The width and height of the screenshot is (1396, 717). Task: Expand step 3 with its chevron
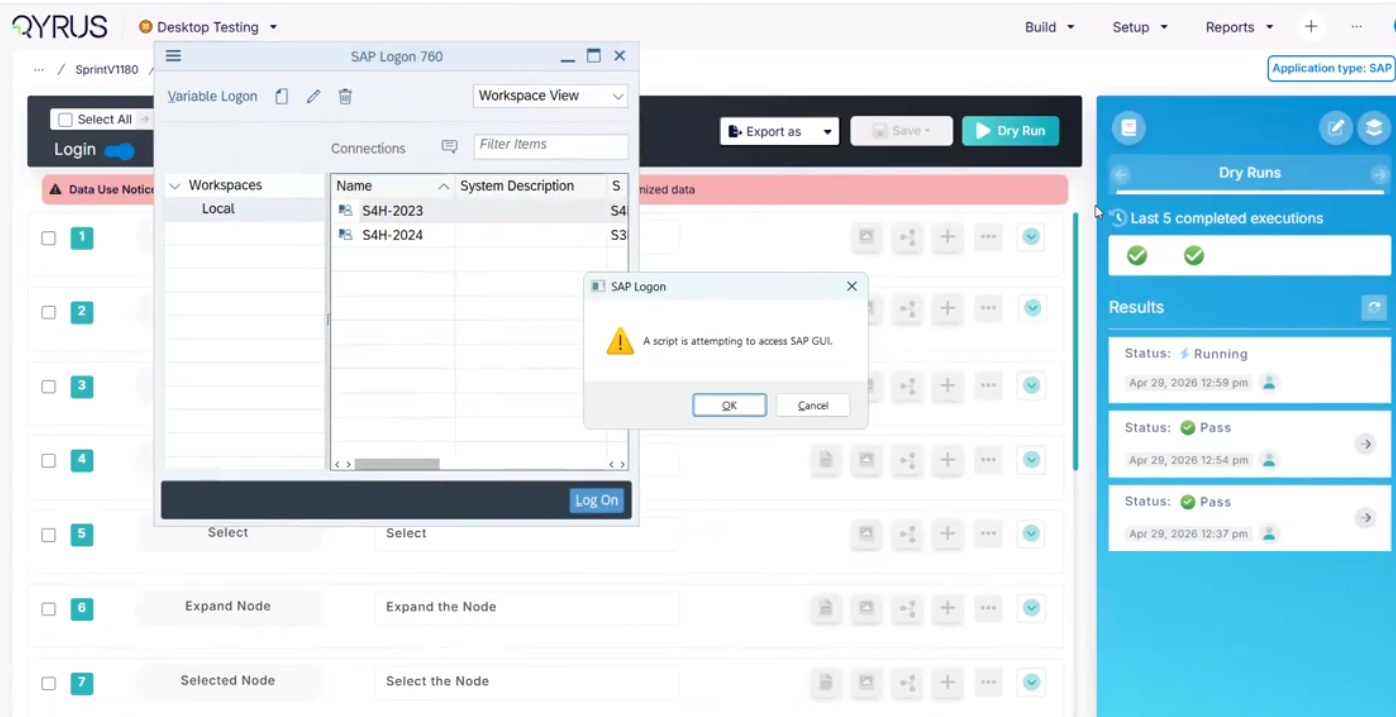pos(1032,385)
